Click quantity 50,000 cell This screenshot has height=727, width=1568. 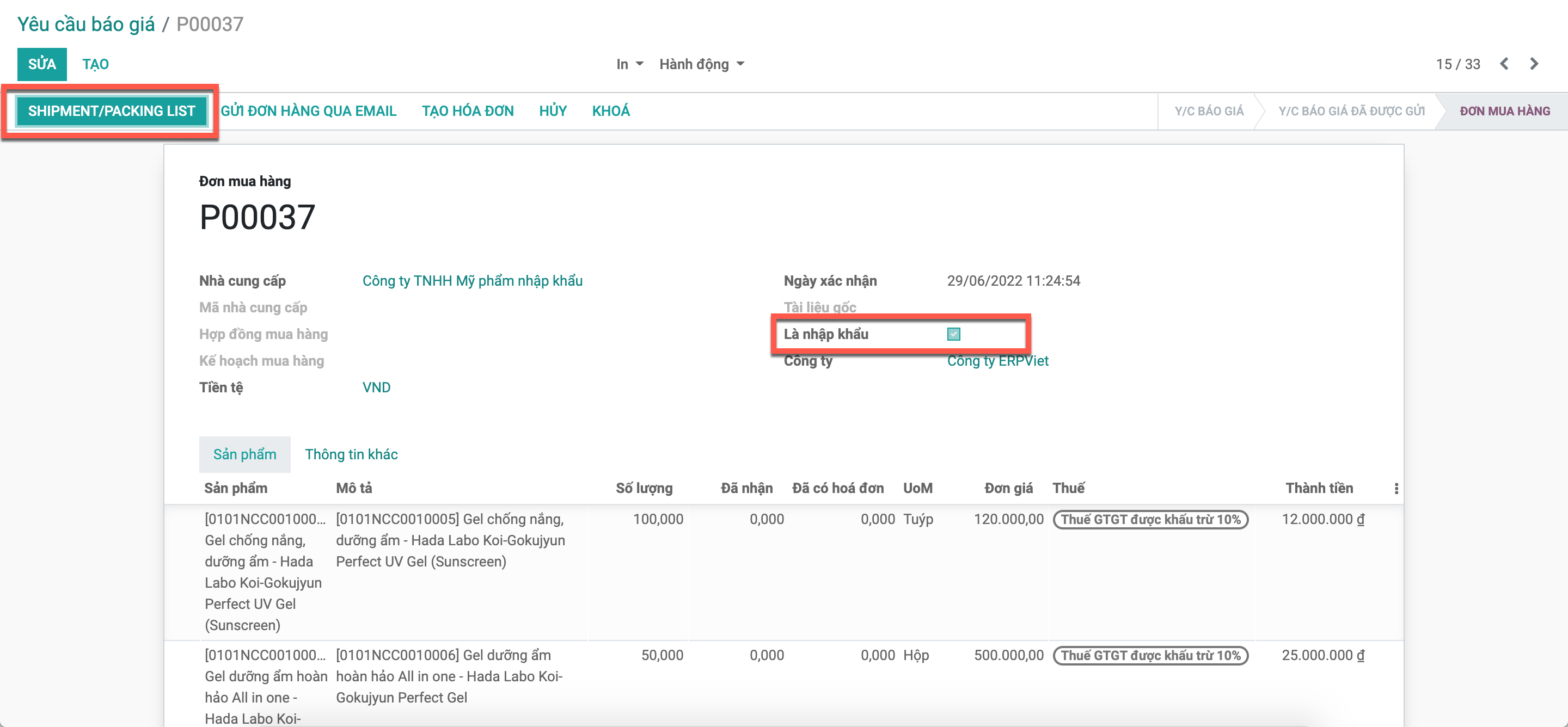[662, 656]
